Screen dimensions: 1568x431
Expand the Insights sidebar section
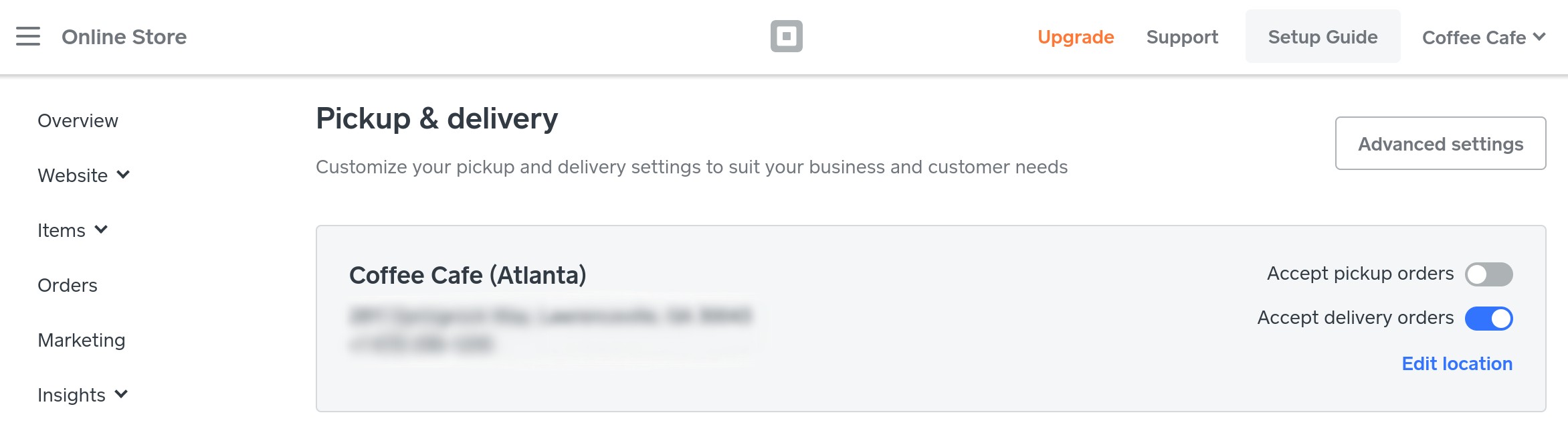82,395
